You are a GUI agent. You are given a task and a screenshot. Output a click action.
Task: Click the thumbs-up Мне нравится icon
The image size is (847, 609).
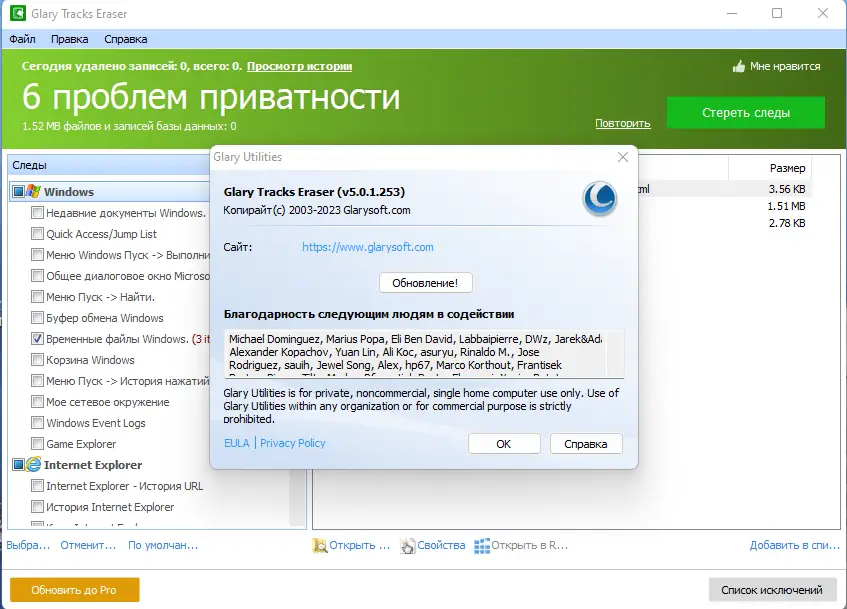738,66
